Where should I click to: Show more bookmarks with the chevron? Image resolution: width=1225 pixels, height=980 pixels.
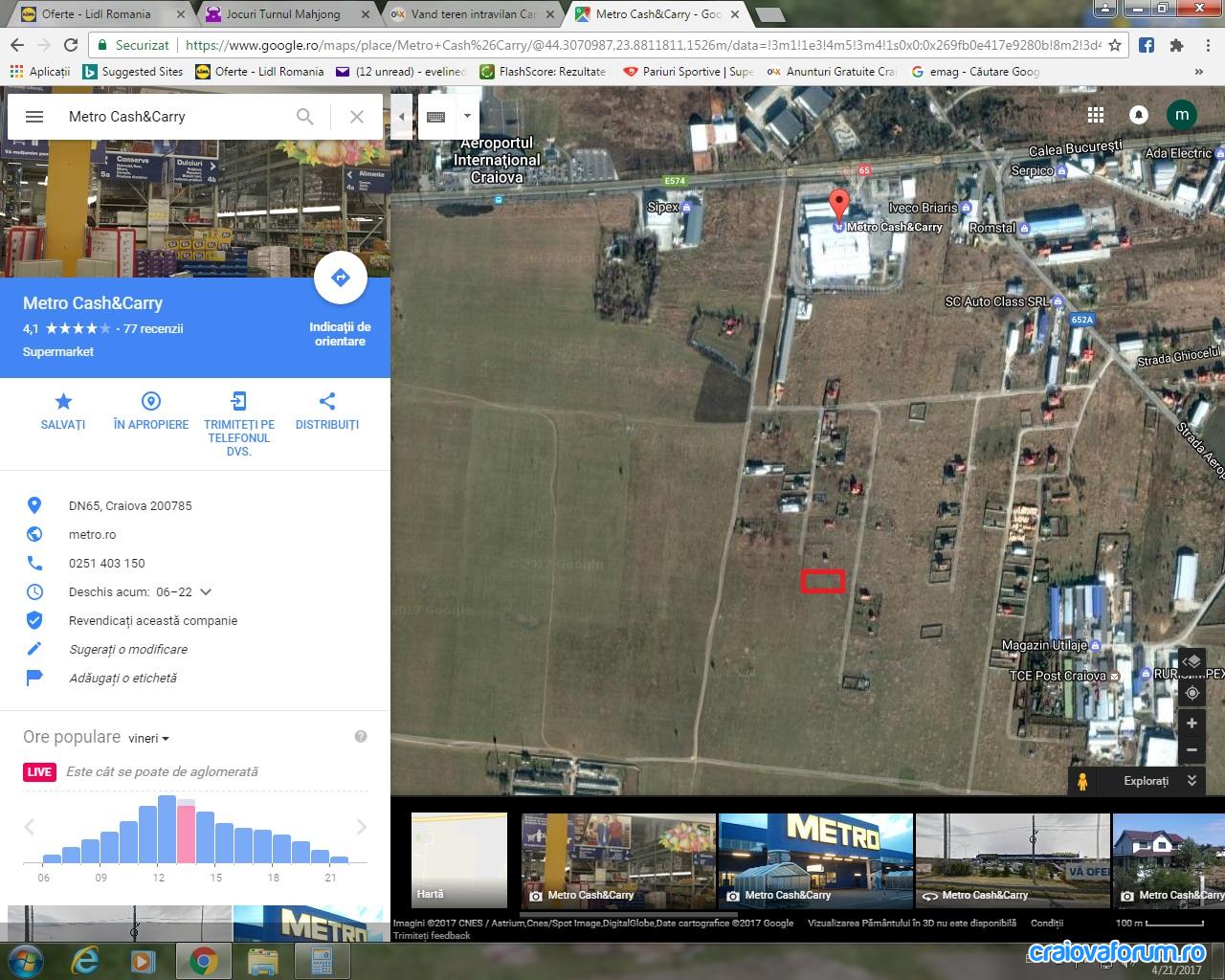1199,72
